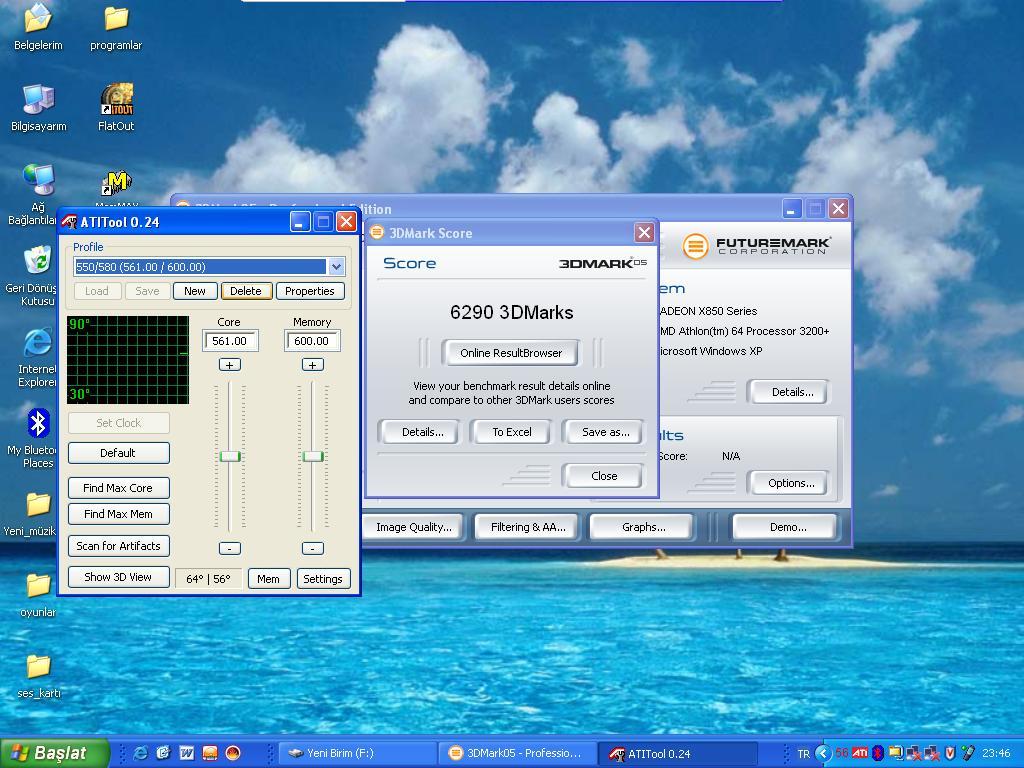Click the ATI tray icon in system tray
1024x768 pixels.
(x=860, y=753)
